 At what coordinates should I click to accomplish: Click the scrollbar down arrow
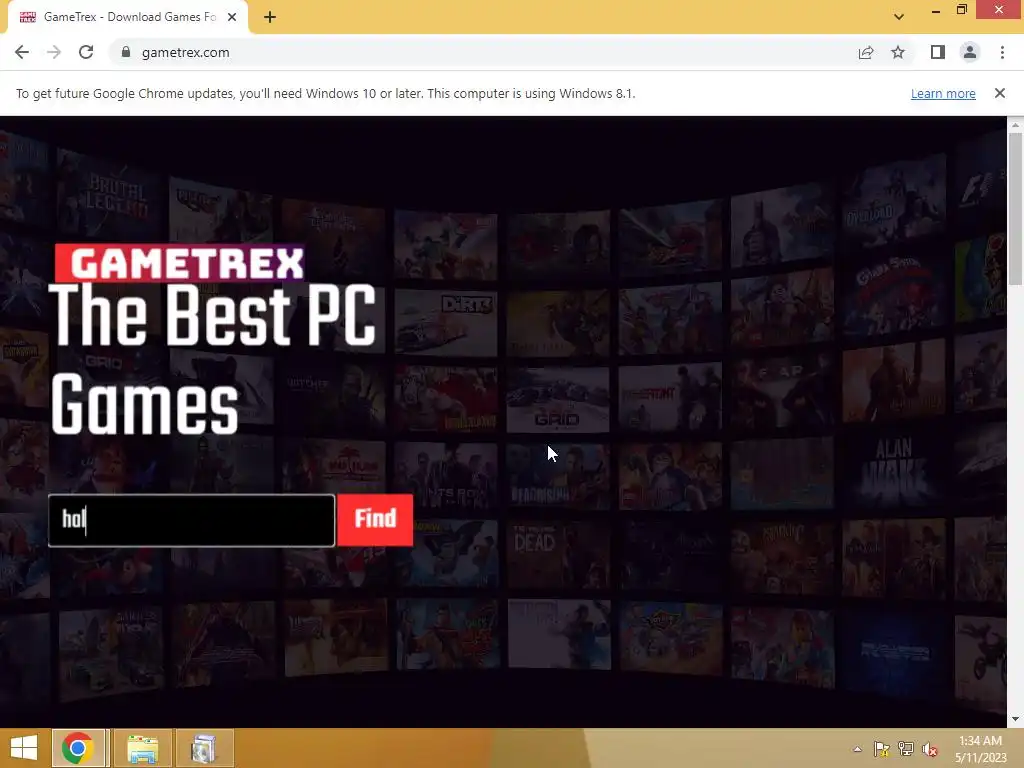point(1015,719)
